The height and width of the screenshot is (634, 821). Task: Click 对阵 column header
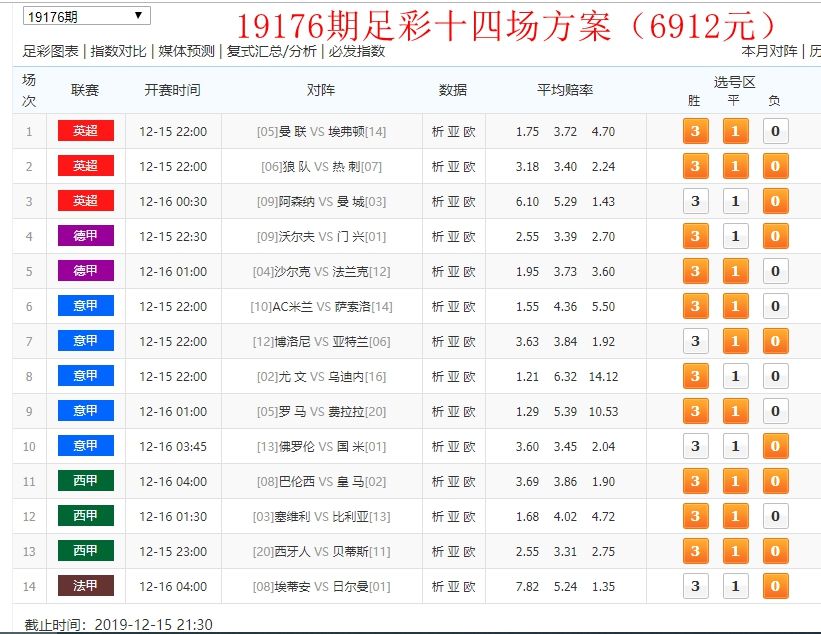[x=320, y=90]
